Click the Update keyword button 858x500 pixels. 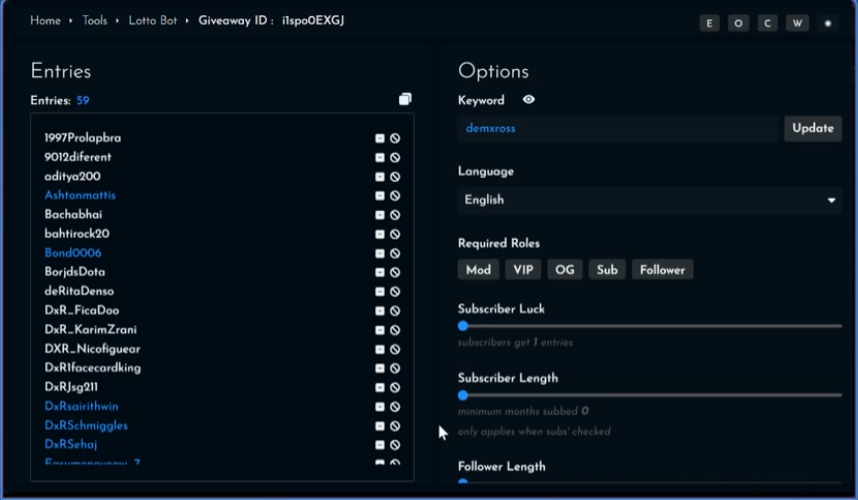[813, 128]
